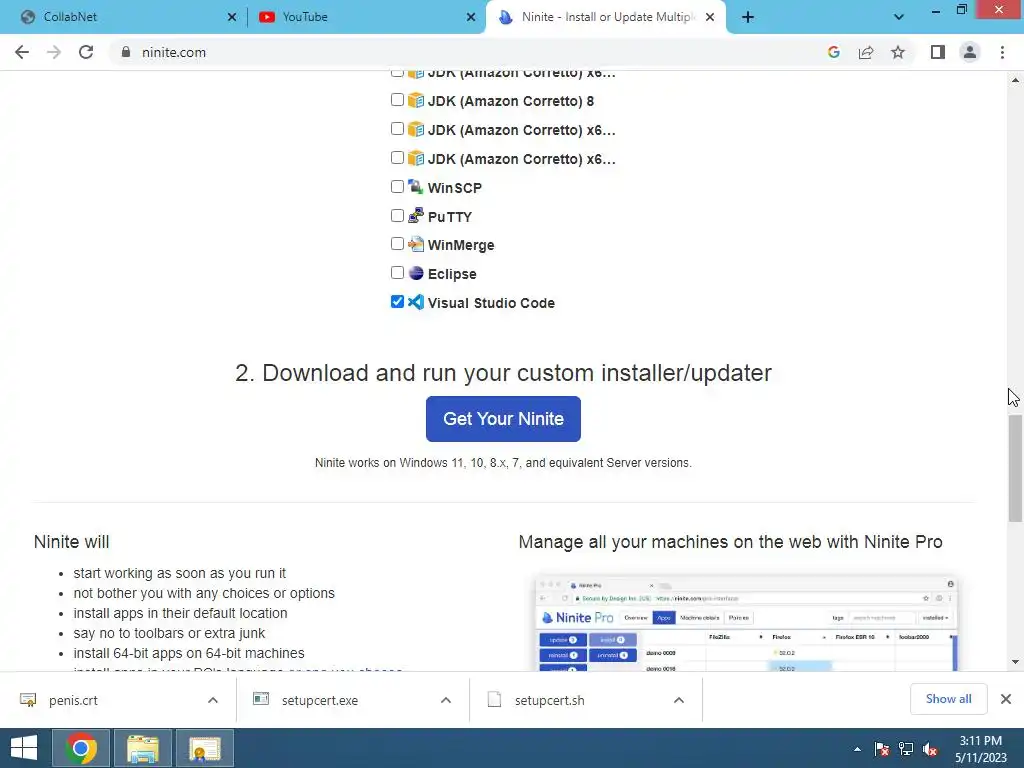Open a new tab with the plus icon
This screenshot has height=768, width=1024.
click(748, 17)
